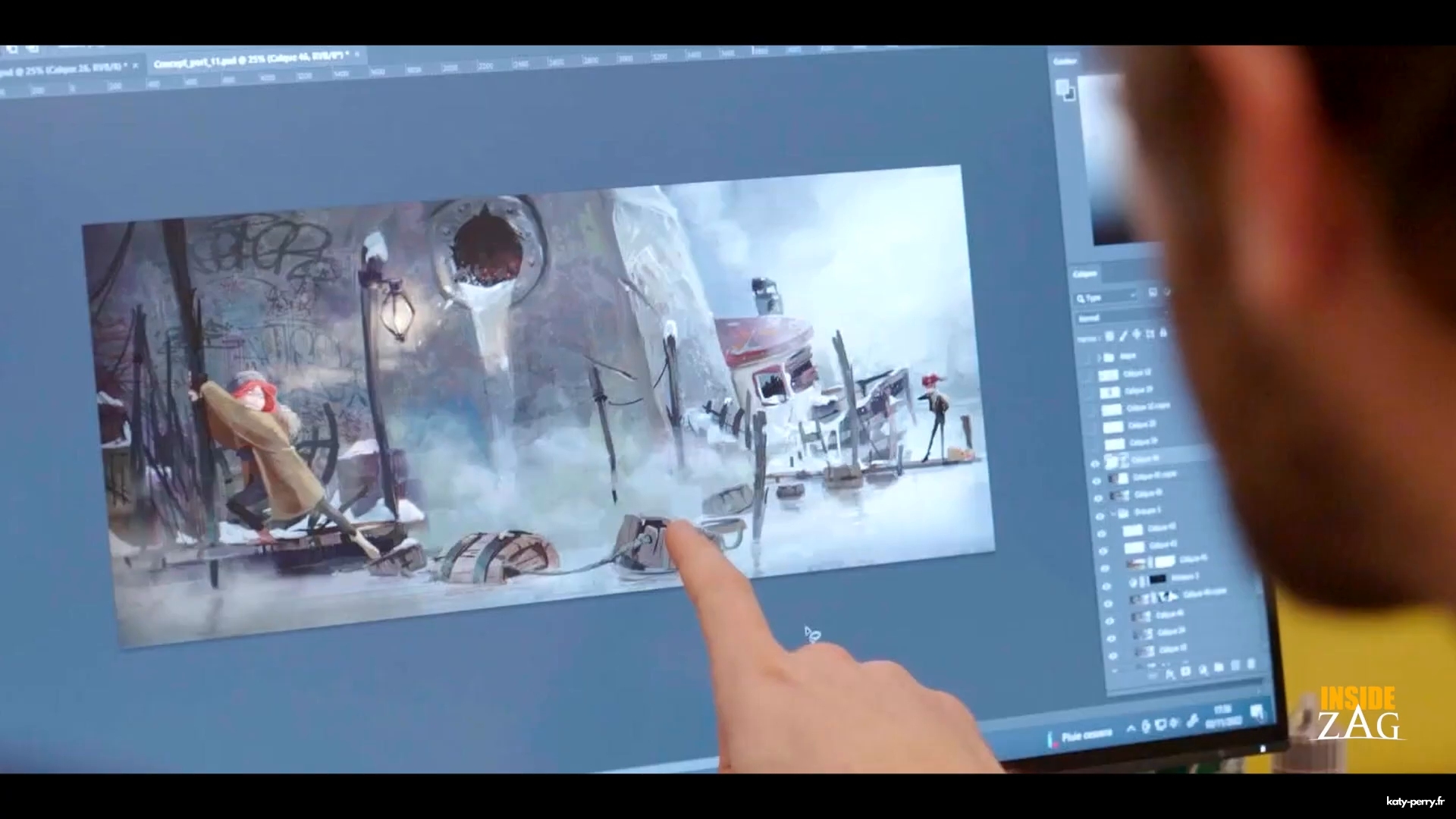Open the taskbar notification center icon

point(1257,712)
